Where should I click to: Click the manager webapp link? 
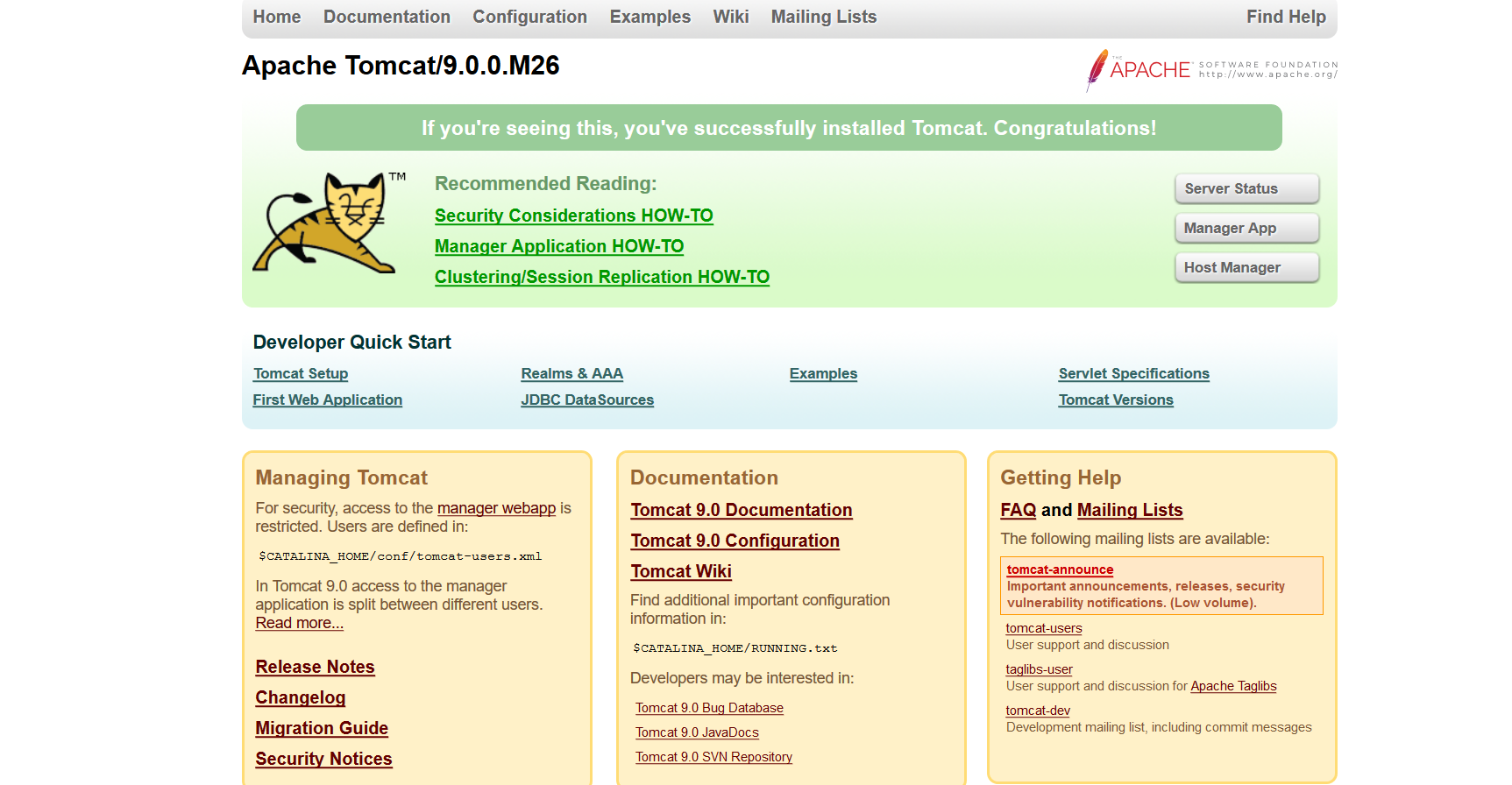tap(496, 508)
